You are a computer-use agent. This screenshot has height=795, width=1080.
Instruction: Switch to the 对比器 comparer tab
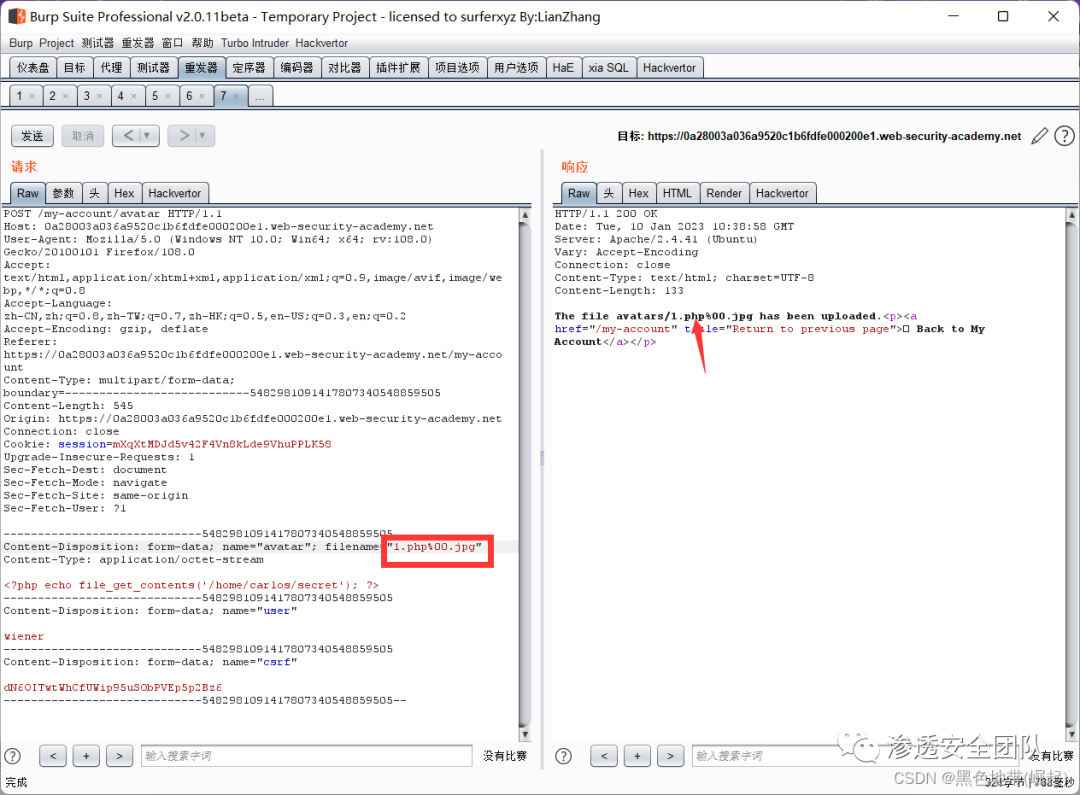pyautogui.click(x=344, y=68)
